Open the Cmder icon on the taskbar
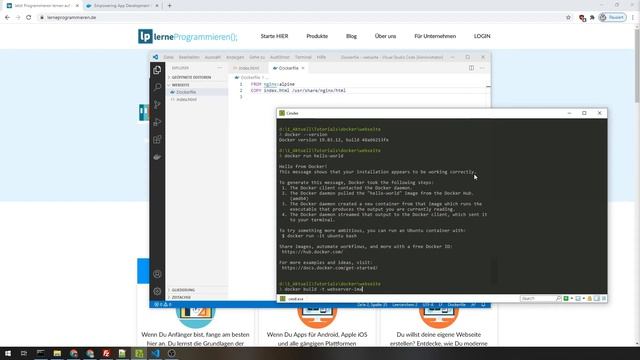The image size is (640, 360). pyautogui.click(x=139, y=353)
